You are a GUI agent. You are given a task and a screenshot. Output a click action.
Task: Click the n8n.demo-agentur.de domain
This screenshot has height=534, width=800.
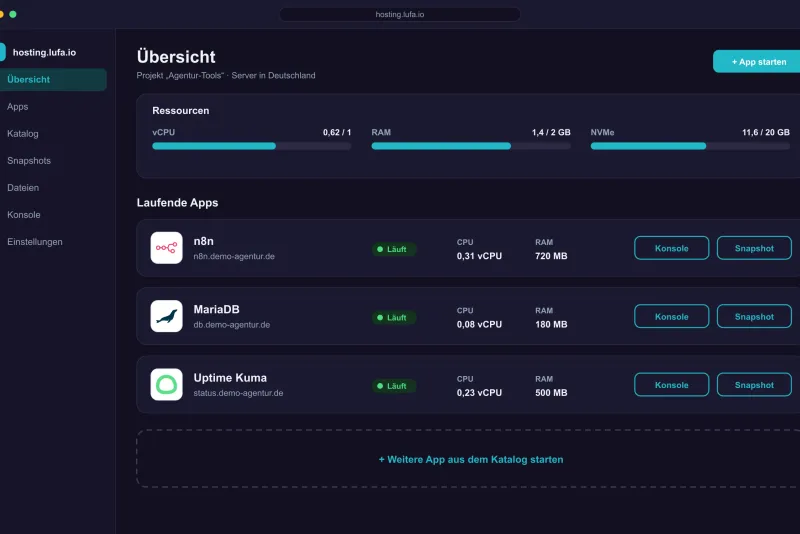[234, 256]
